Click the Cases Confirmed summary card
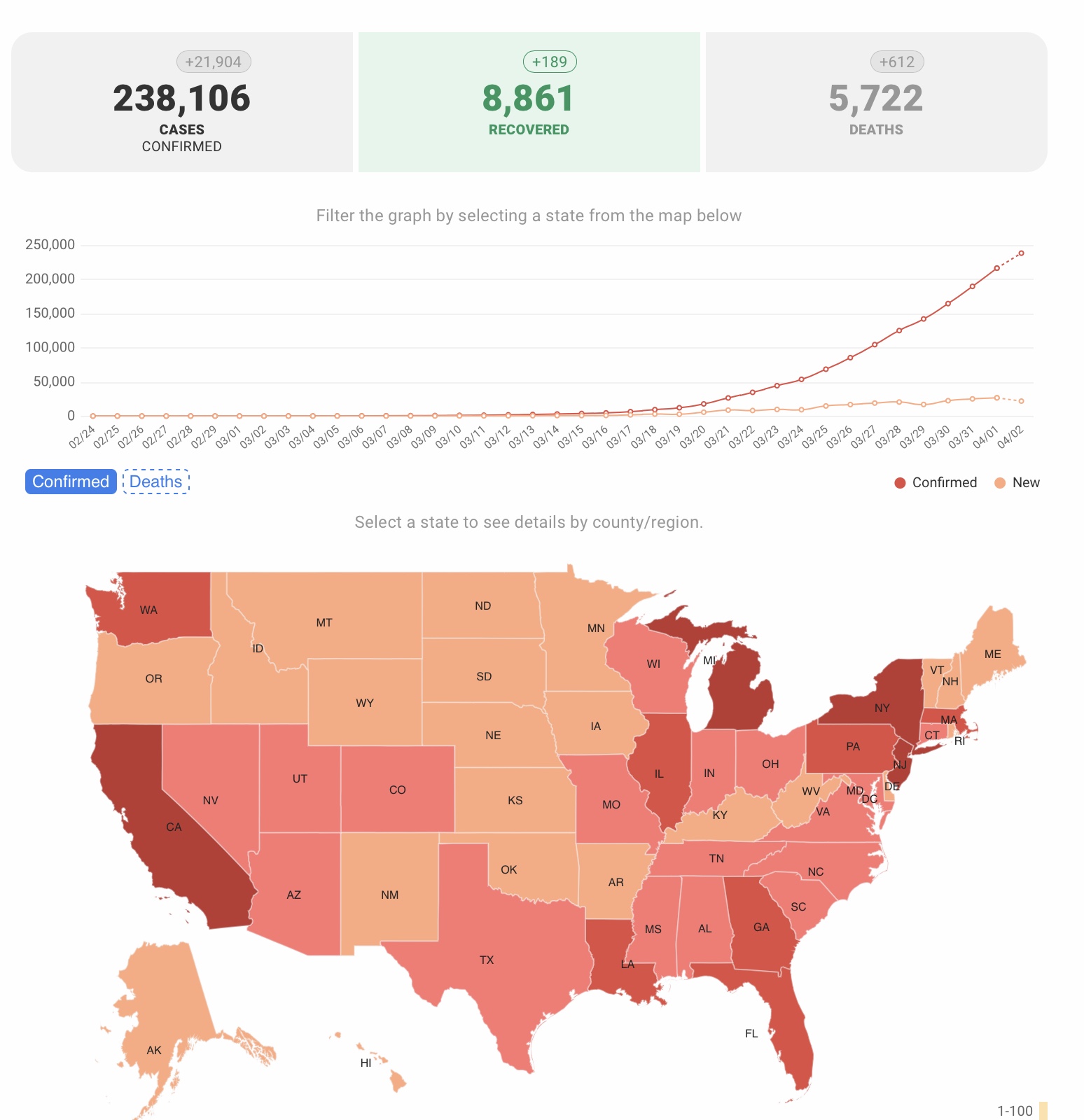Image resolution: width=1084 pixels, height=1120 pixels. tap(182, 102)
